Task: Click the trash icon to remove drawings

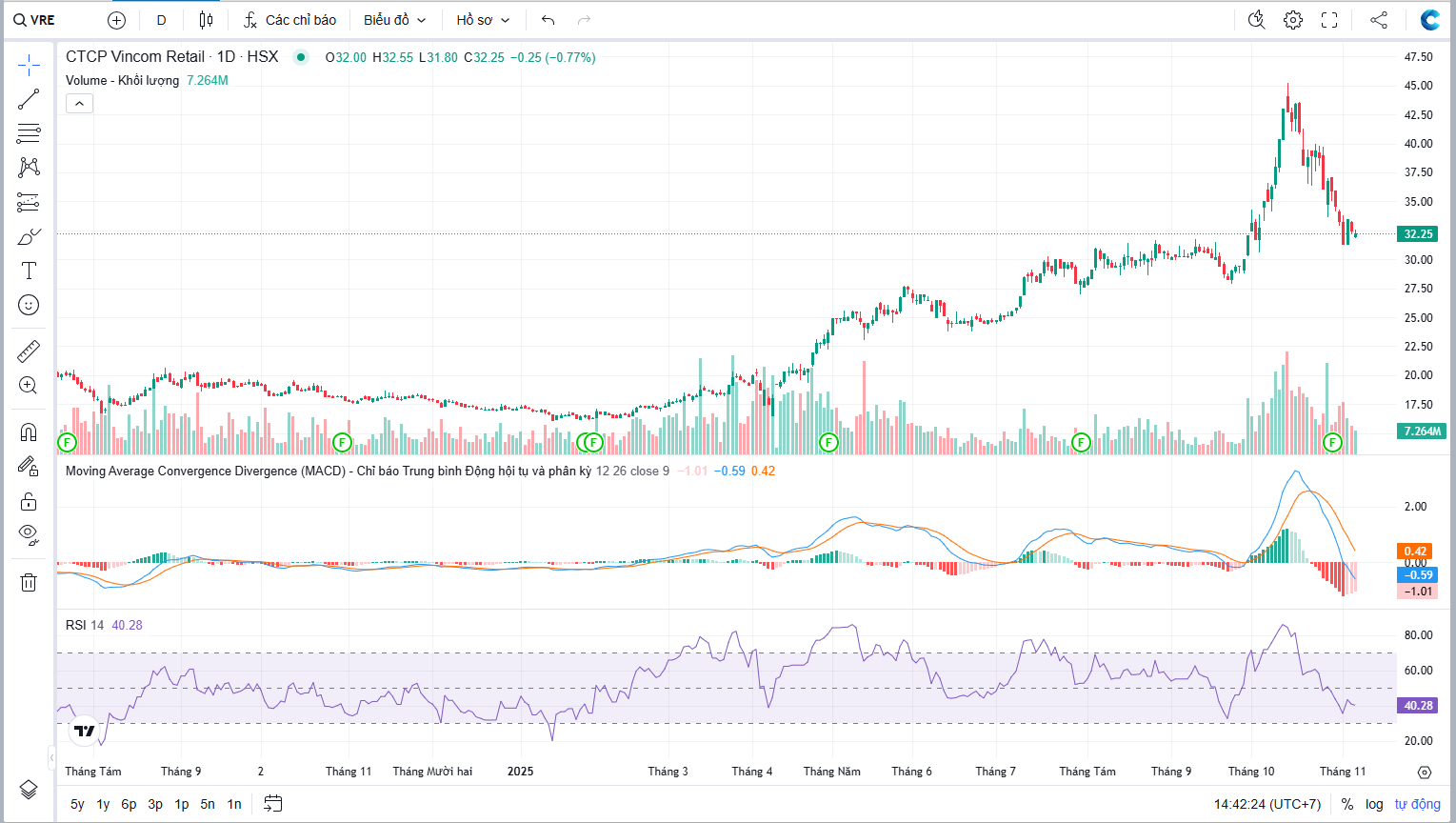Action: (x=29, y=582)
